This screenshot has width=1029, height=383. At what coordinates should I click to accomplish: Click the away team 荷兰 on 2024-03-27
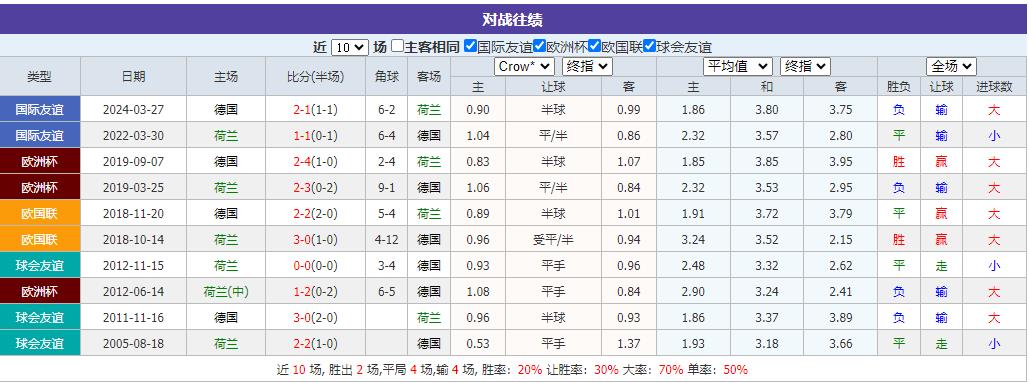(429, 110)
